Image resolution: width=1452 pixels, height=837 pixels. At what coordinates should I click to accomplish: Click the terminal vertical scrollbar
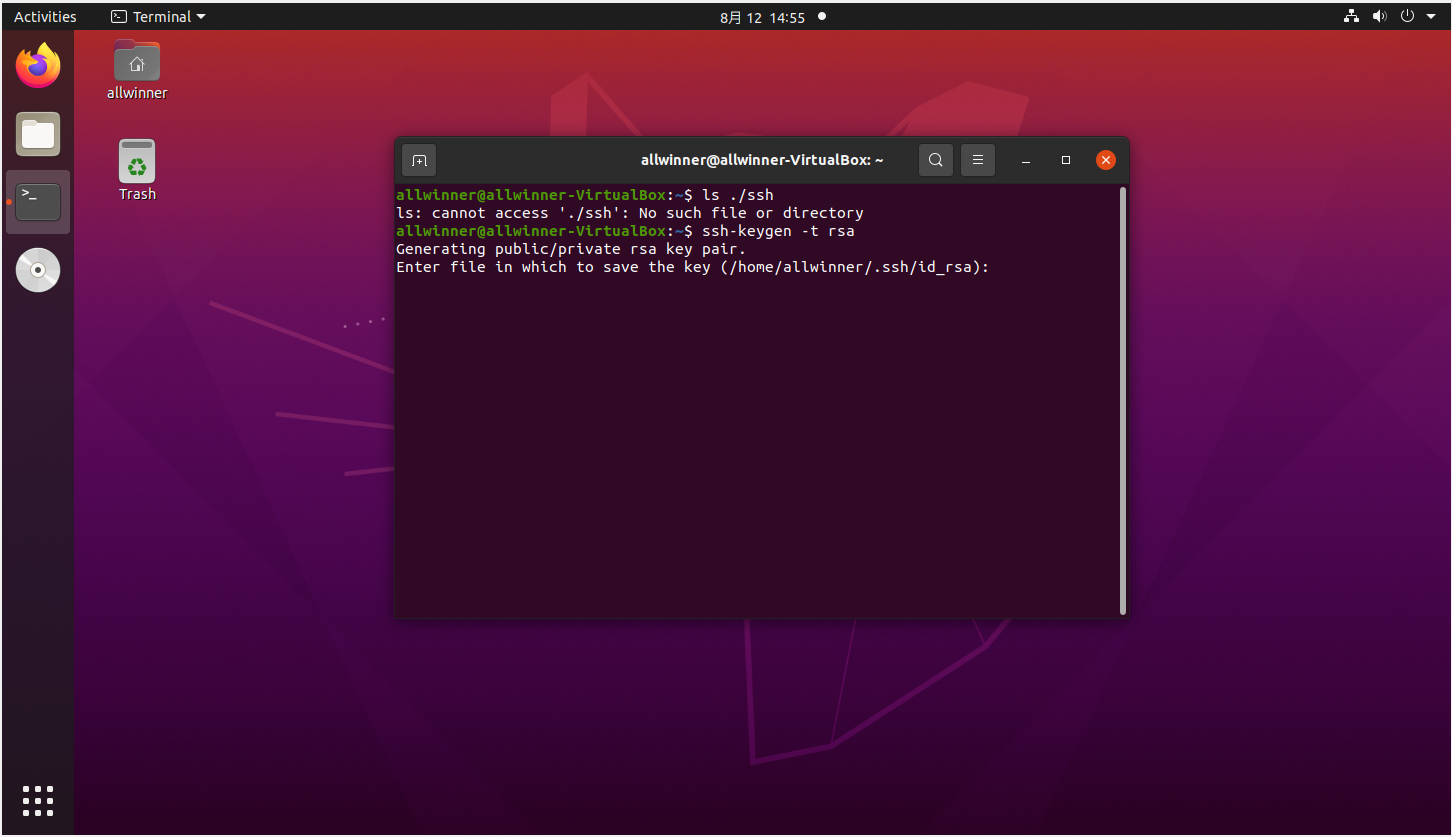tap(1123, 400)
